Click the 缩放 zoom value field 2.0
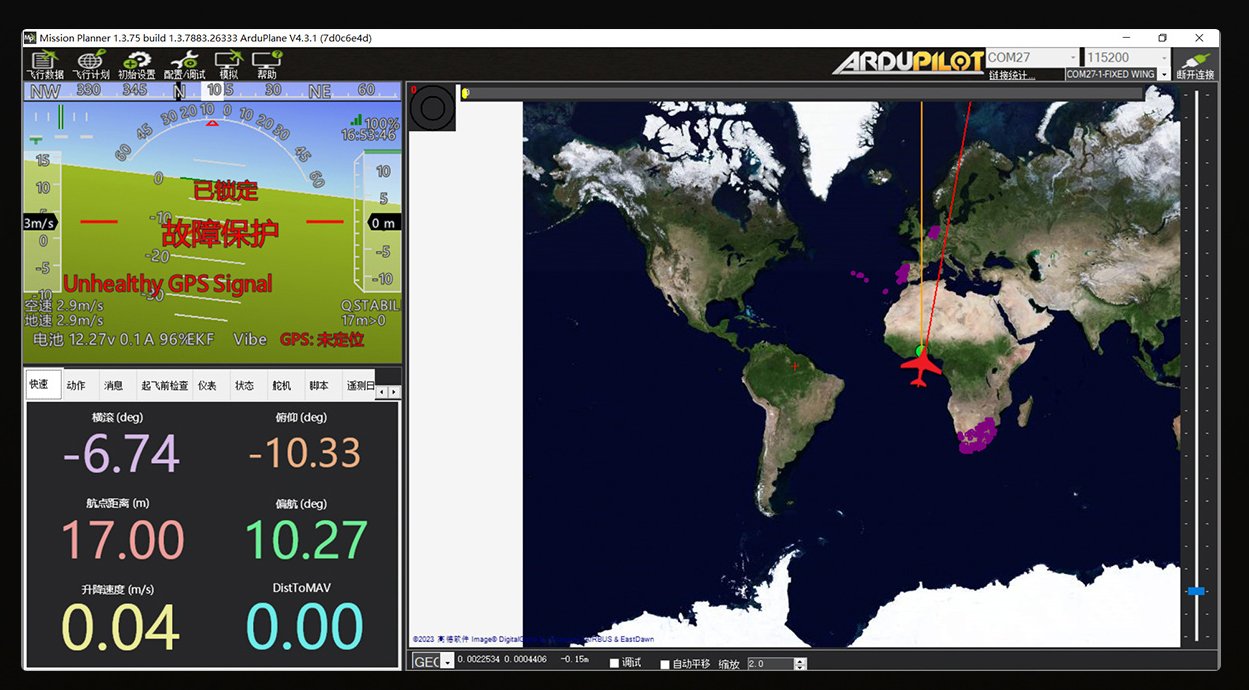Viewport: 1249px width, 690px height. click(x=769, y=663)
